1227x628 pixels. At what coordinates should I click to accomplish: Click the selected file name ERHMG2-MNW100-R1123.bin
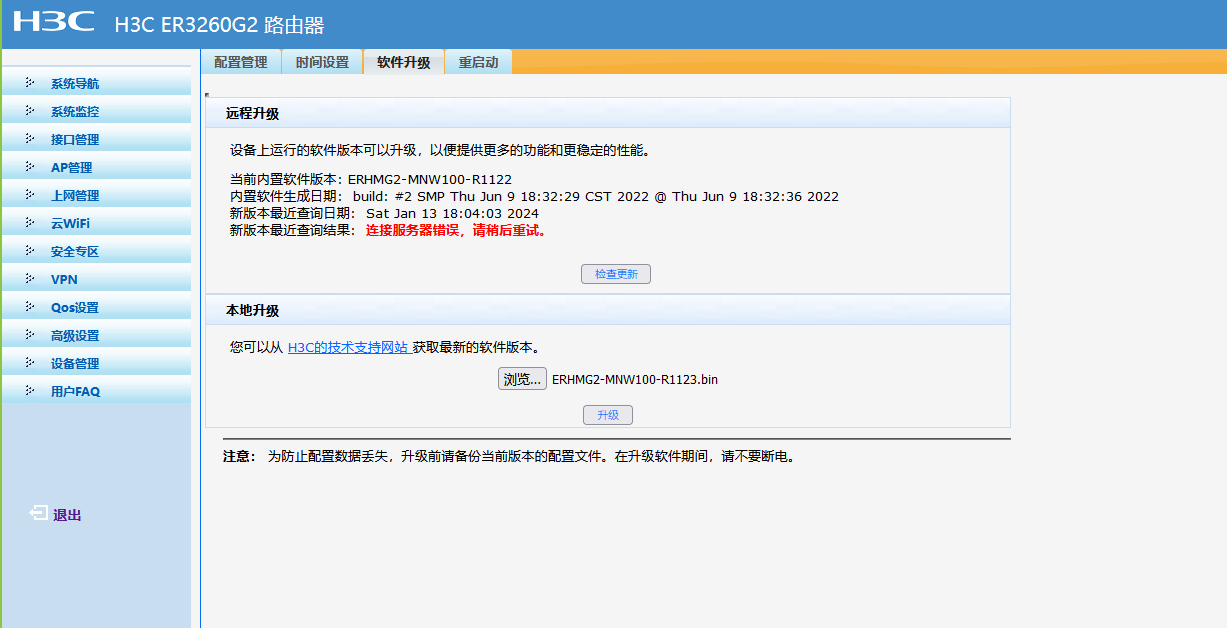click(635, 379)
